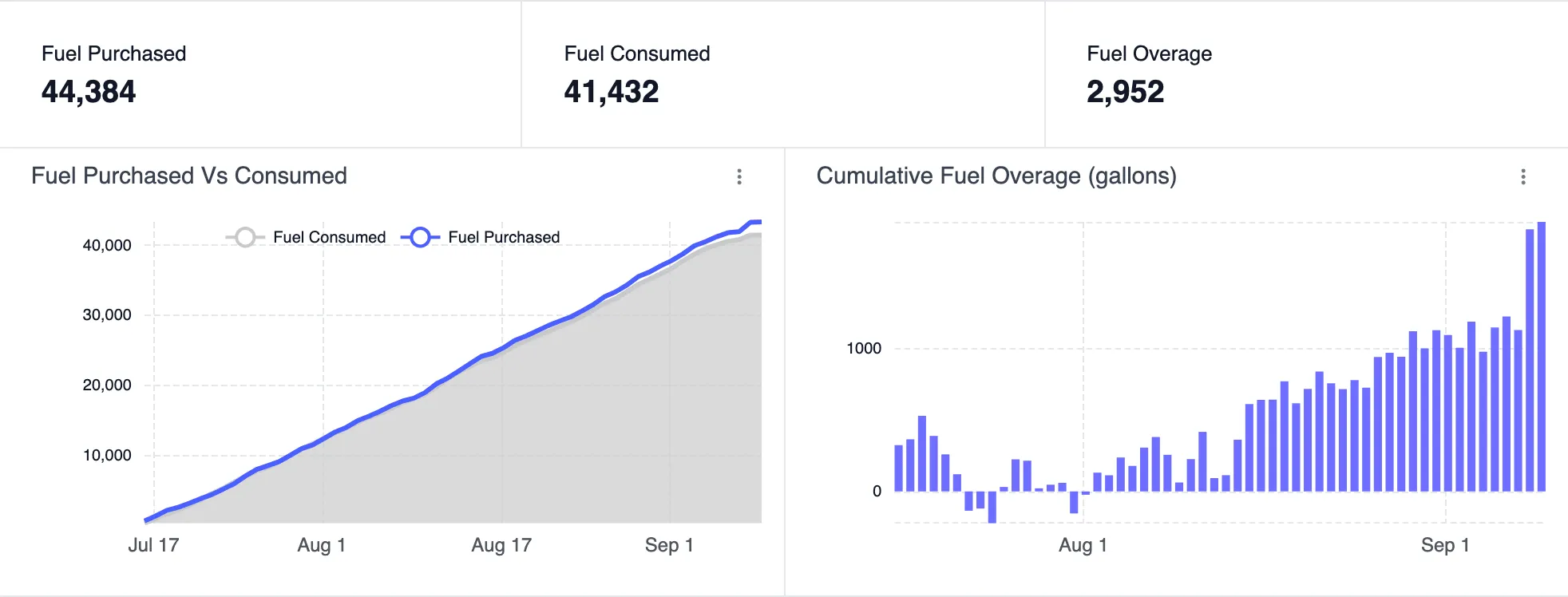Click the lowest negative overage bar
This screenshot has height=597, width=1568.
point(992,507)
